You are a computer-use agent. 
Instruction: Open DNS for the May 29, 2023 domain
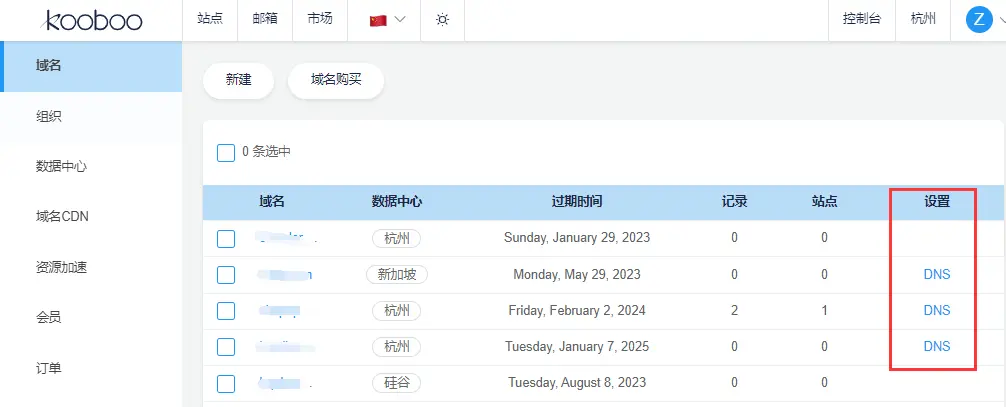(x=936, y=274)
